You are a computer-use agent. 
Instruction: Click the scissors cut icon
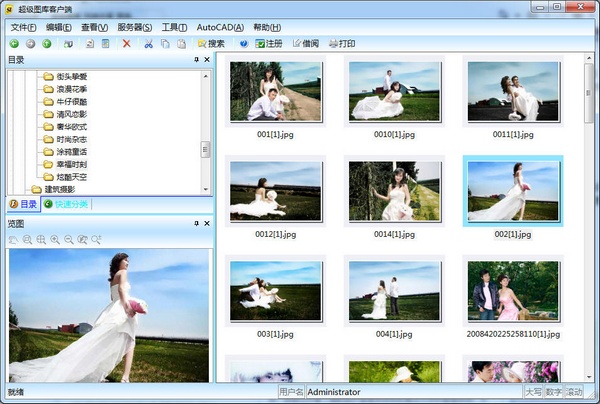[149, 44]
